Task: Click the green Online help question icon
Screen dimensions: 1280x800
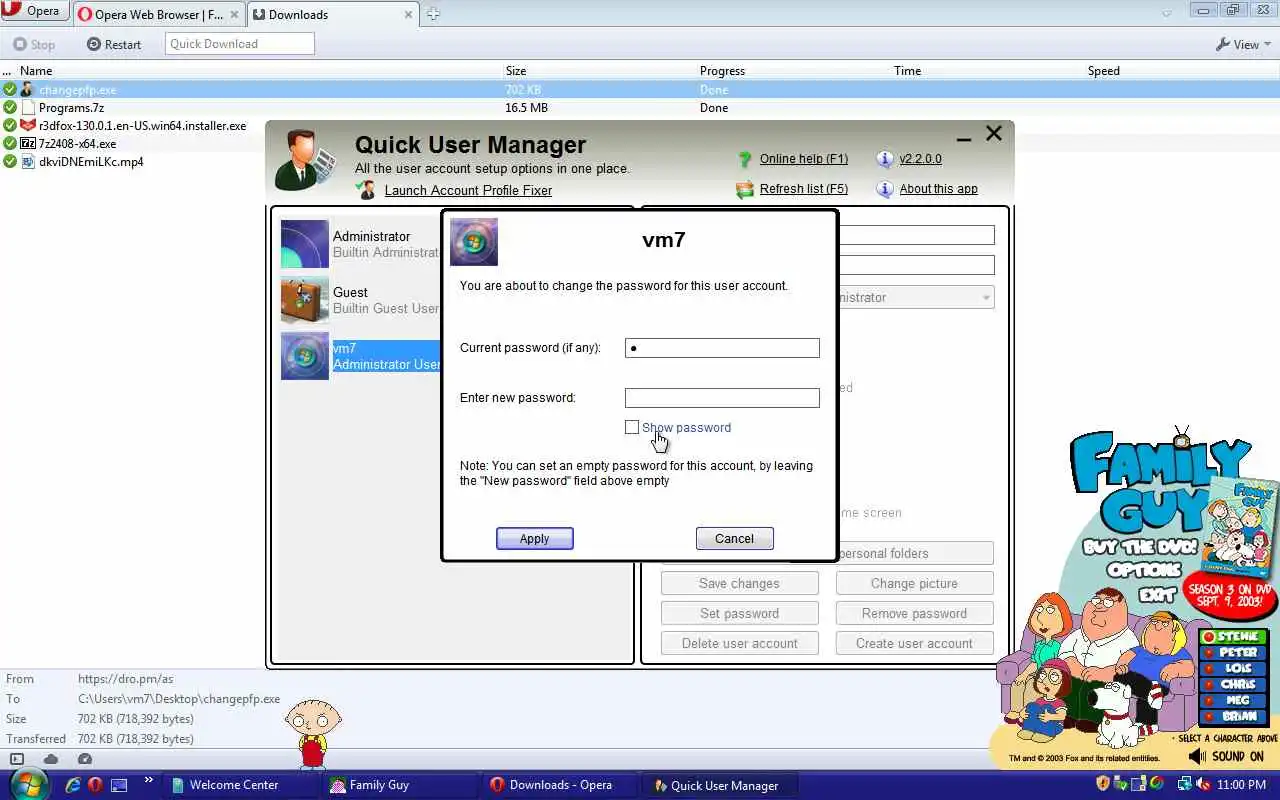Action: click(744, 159)
